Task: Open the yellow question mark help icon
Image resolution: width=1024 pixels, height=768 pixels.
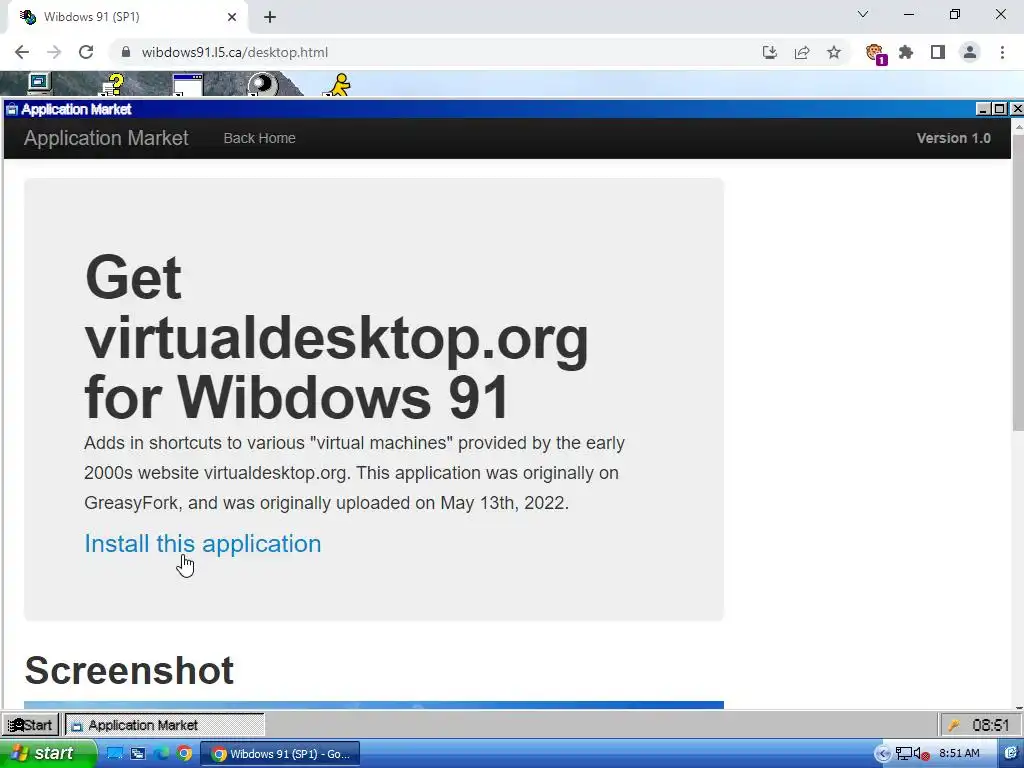Action: coord(114,84)
